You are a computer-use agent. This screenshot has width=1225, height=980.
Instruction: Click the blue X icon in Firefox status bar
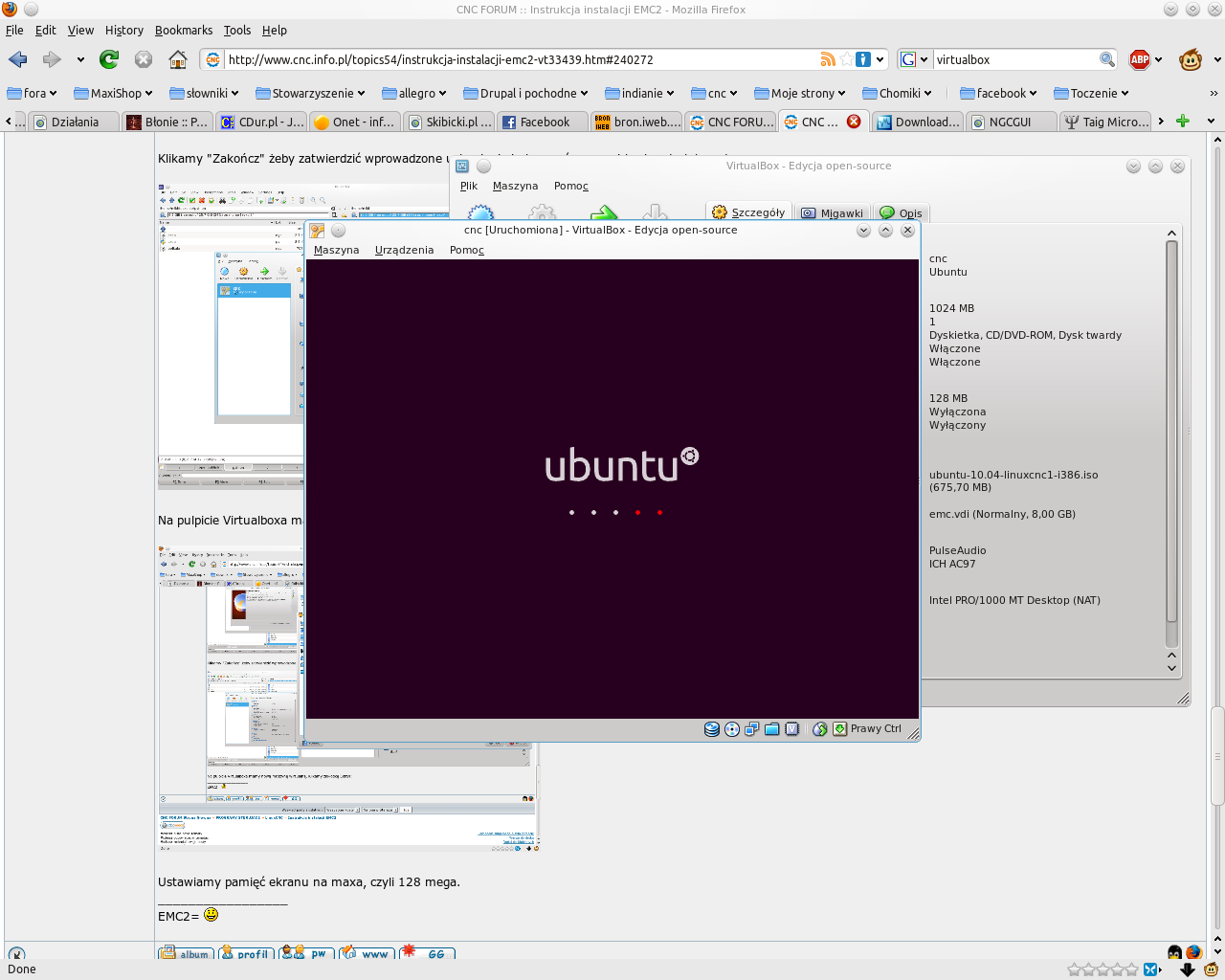coord(1151,969)
